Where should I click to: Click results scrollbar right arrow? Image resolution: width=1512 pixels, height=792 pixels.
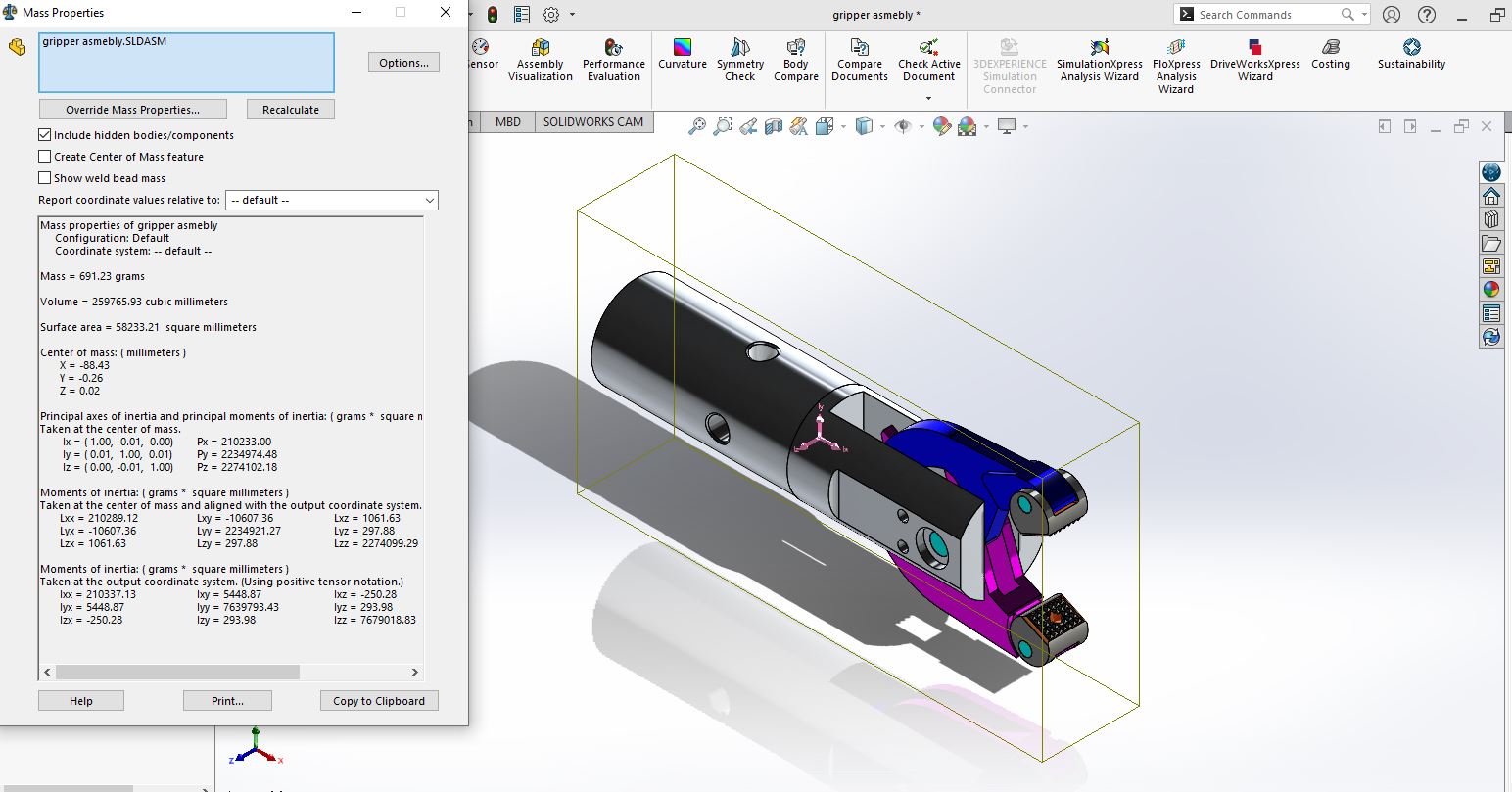click(414, 673)
